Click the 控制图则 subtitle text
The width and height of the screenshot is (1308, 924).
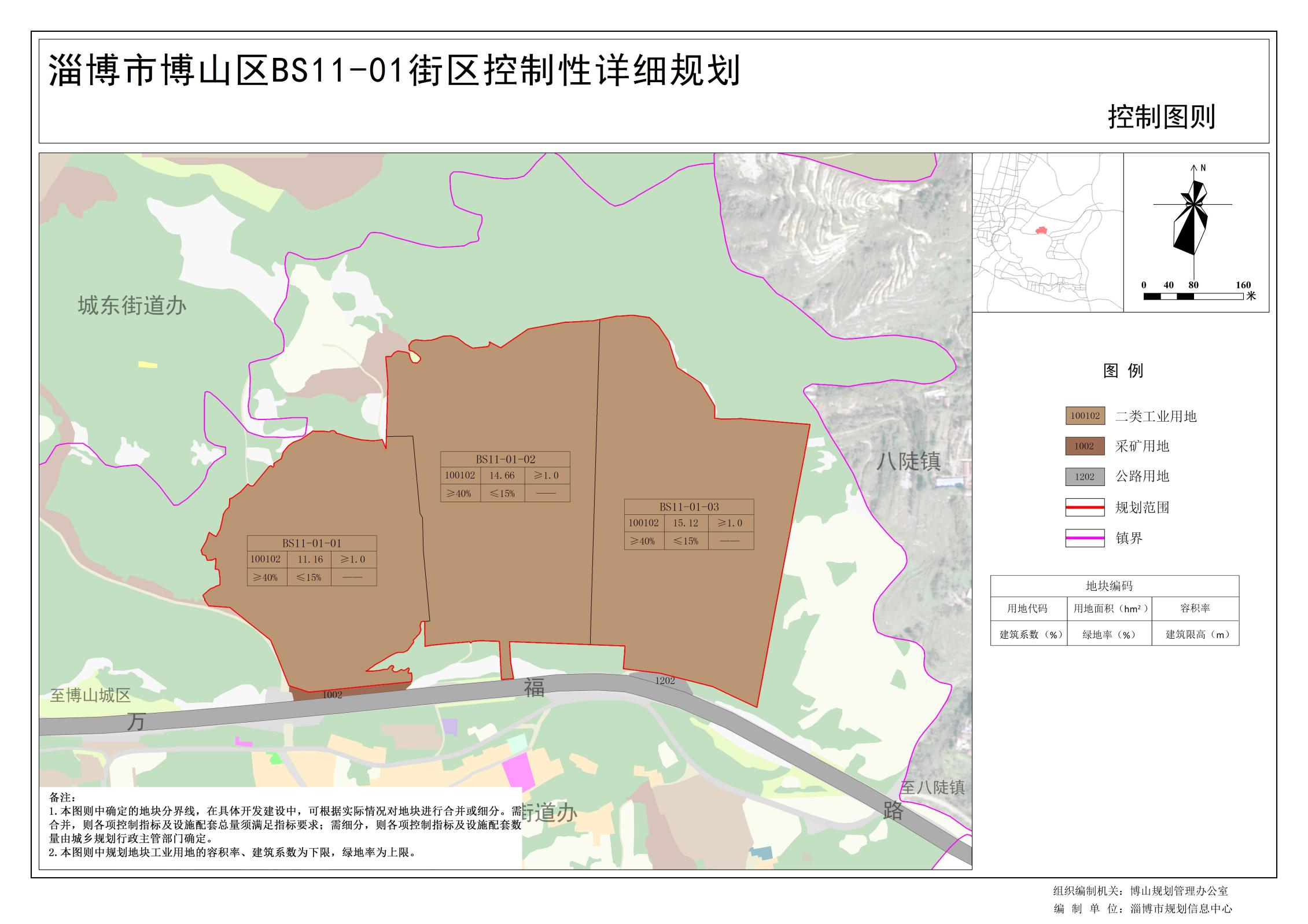tap(1161, 117)
